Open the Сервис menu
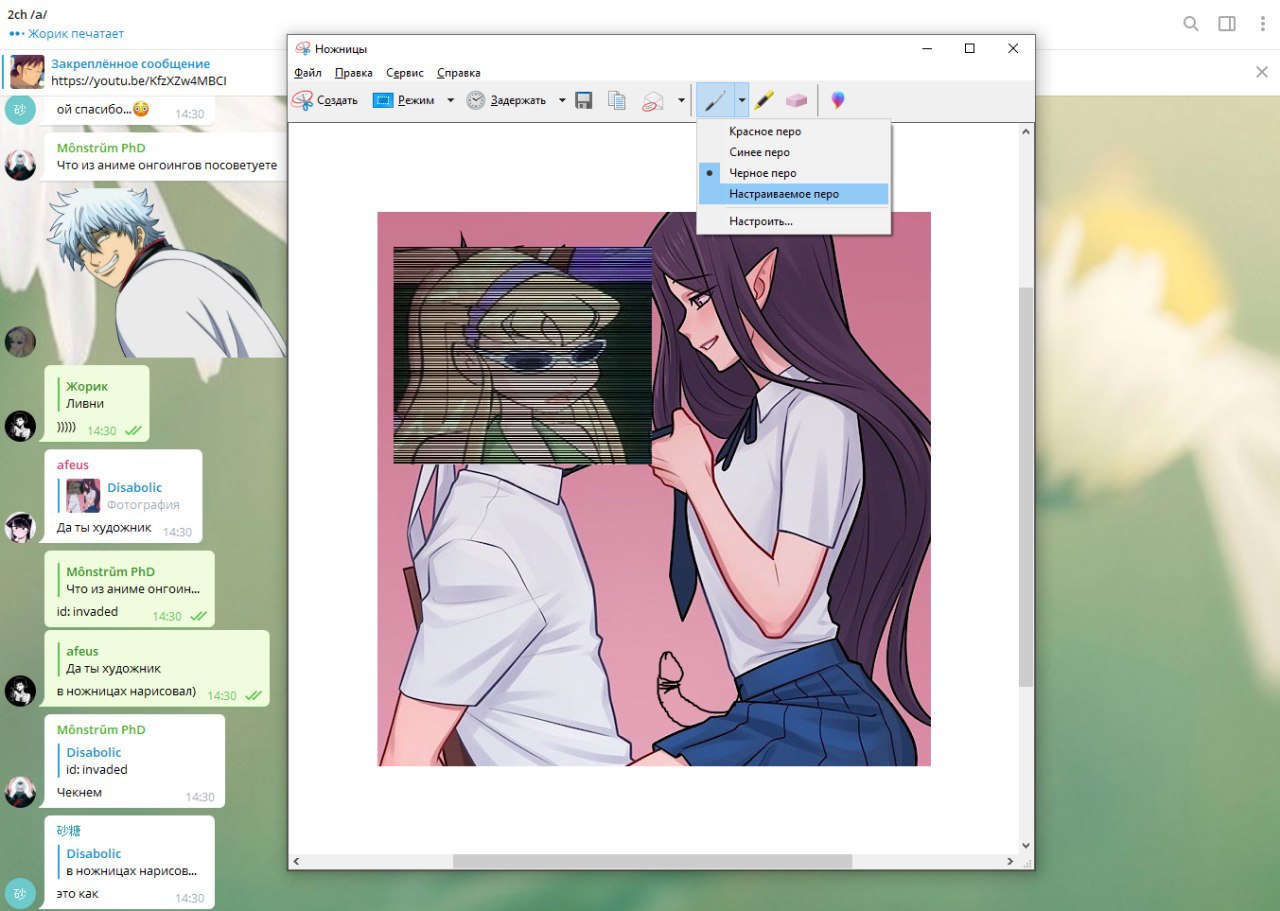1280x911 pixels. [405, 73]
